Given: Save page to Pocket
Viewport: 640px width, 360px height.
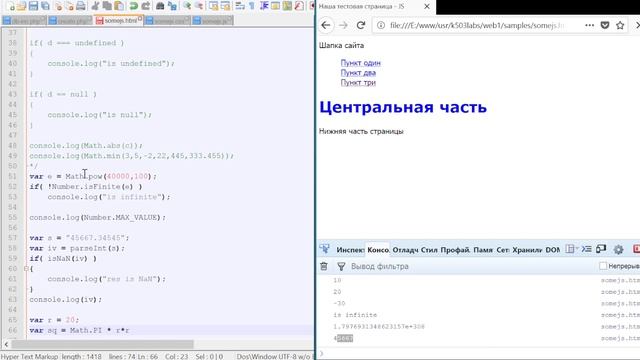Looking at the screenshot, I should point(605,25).
